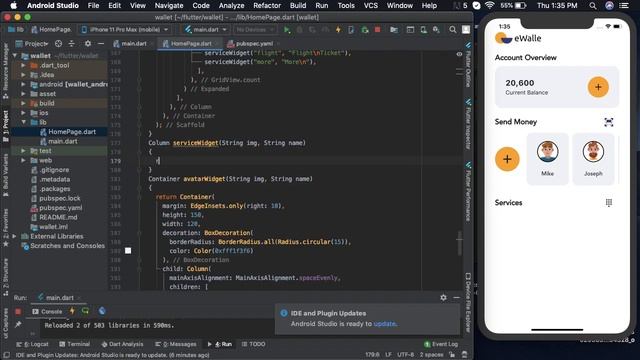Open the Project view selector dropdown
The height and width of the screenshot is (360, 640).
pyautogui.click(x=32, y=44)
